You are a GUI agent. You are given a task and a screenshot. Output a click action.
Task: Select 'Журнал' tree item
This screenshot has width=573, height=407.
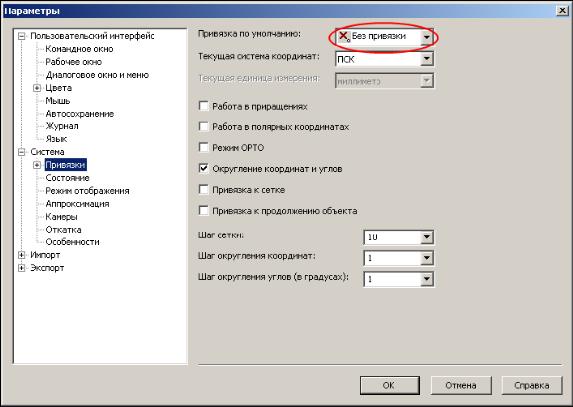(x=62, y=126)
